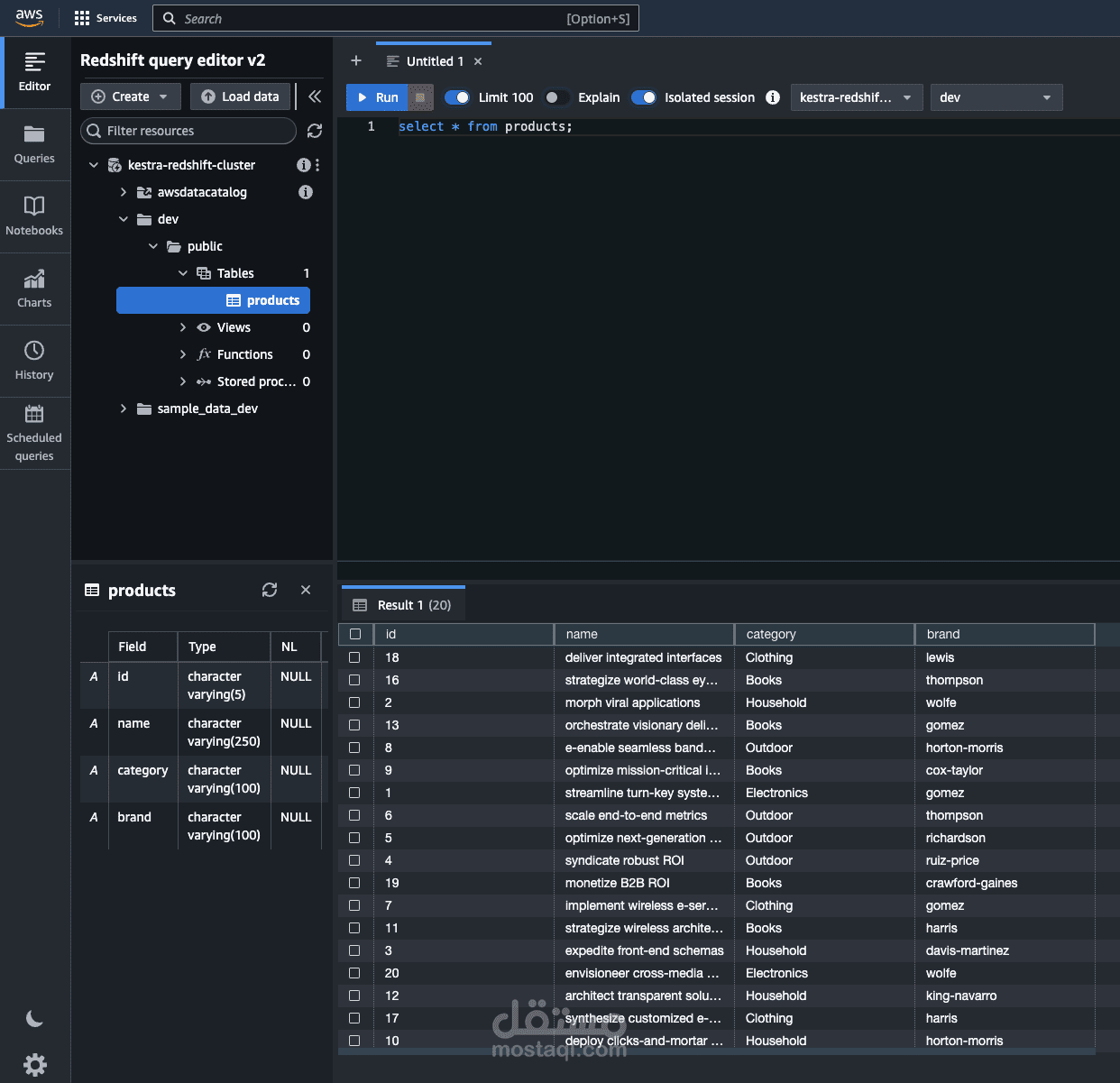The height and width of the screenshot is (1083, 1120).
Task: Switch to the Untitled 1 tab
Action: (435, 61)
